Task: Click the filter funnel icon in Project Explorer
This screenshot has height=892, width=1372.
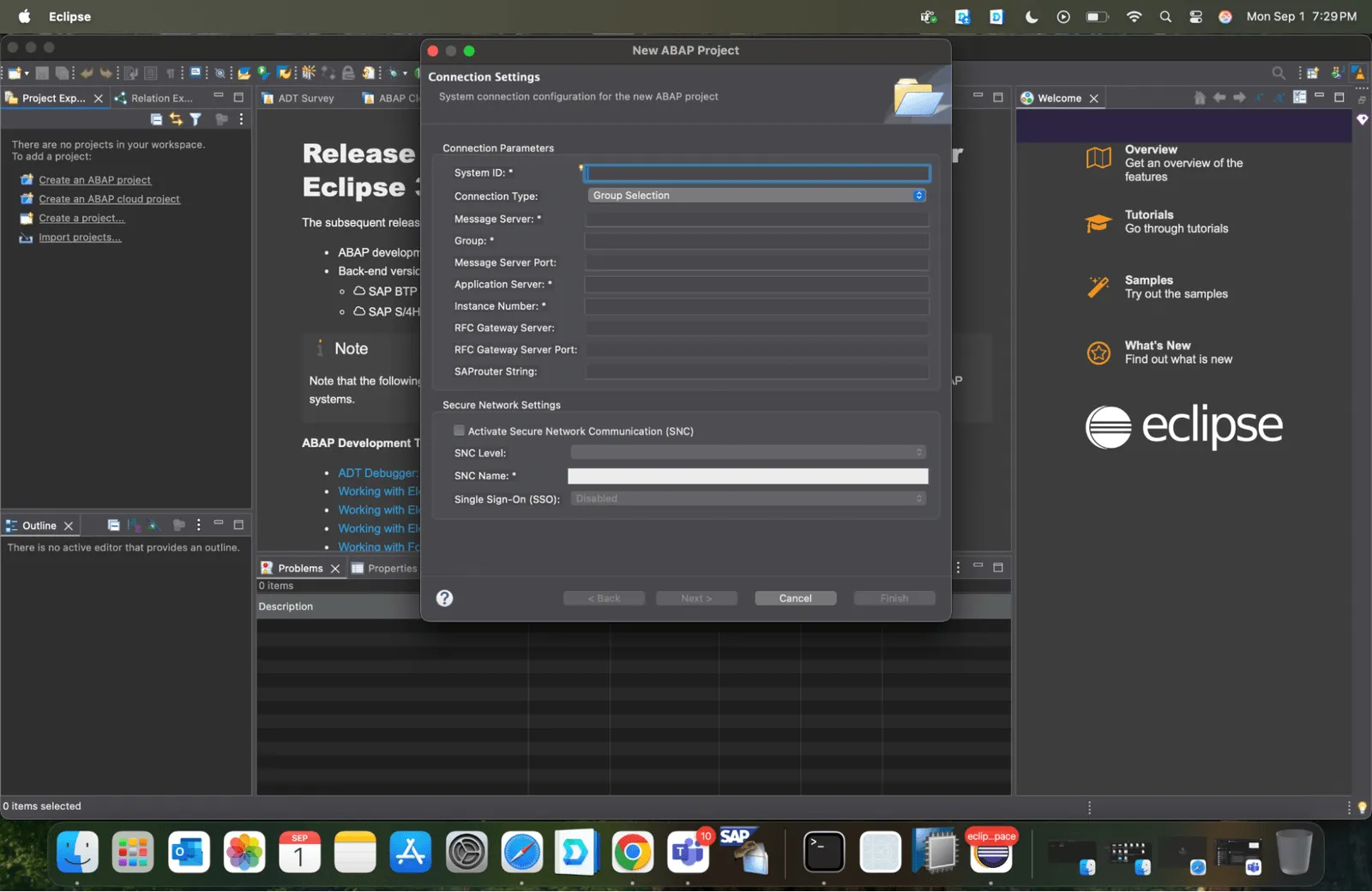Action: click(x=196, y=119)
